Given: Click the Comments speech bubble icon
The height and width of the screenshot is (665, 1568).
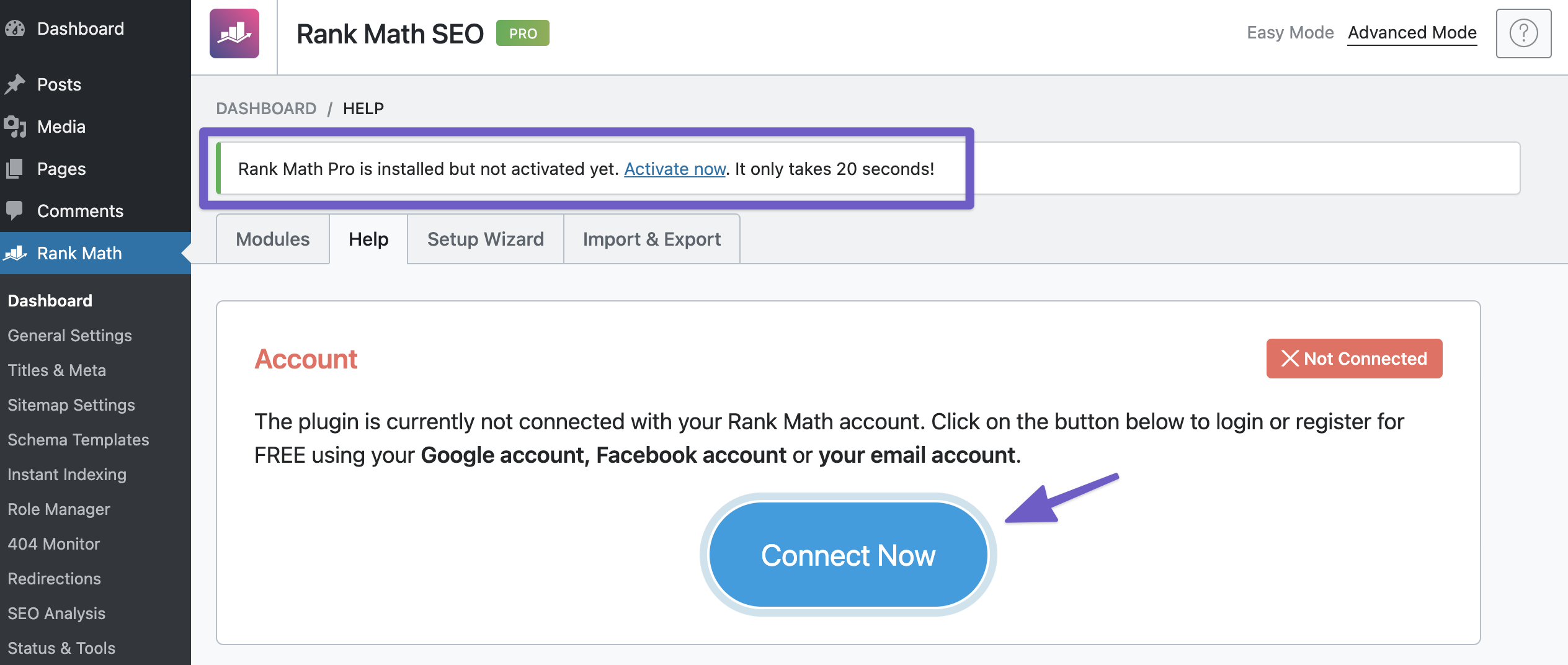Looking at the screenshot, I should [x=15, y=211].
